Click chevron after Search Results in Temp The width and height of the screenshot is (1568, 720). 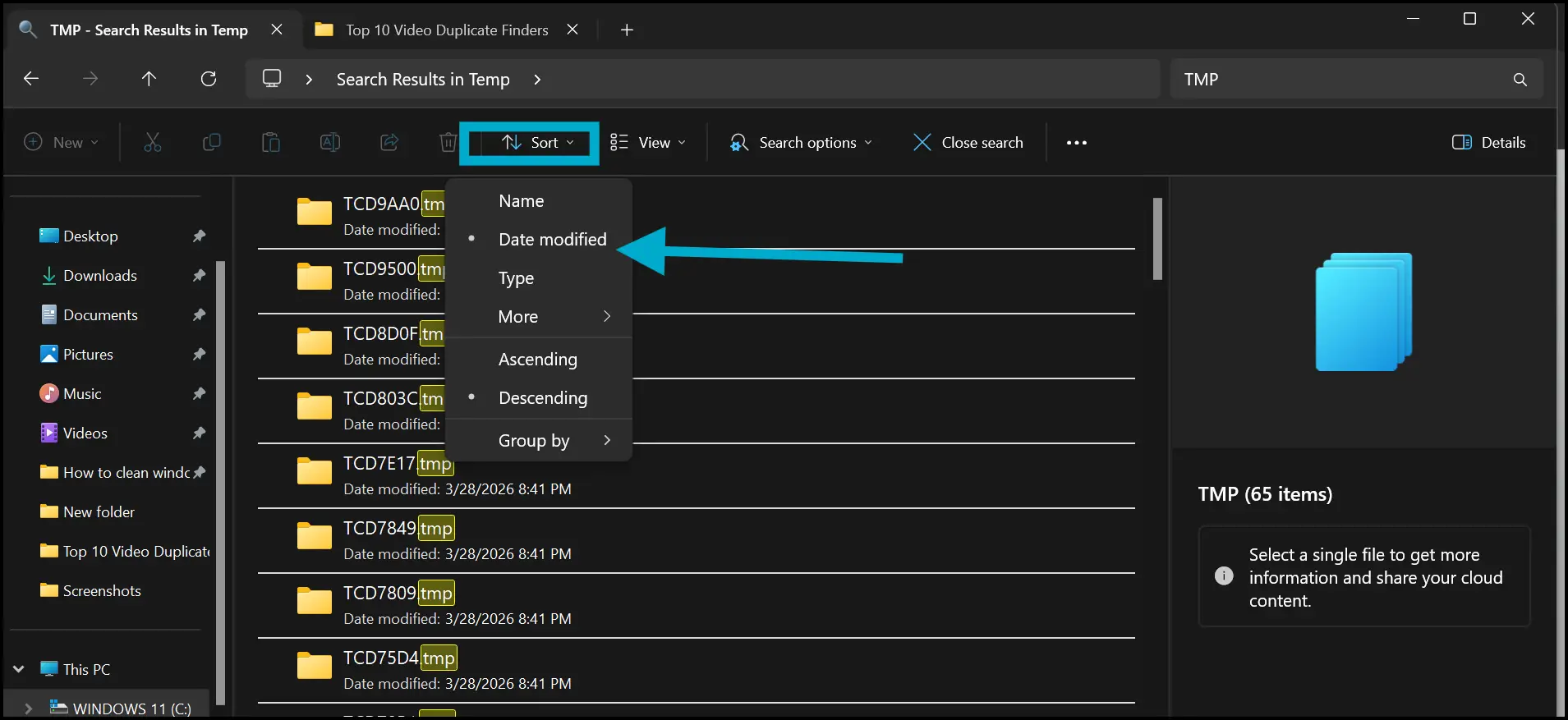point(537,80)
